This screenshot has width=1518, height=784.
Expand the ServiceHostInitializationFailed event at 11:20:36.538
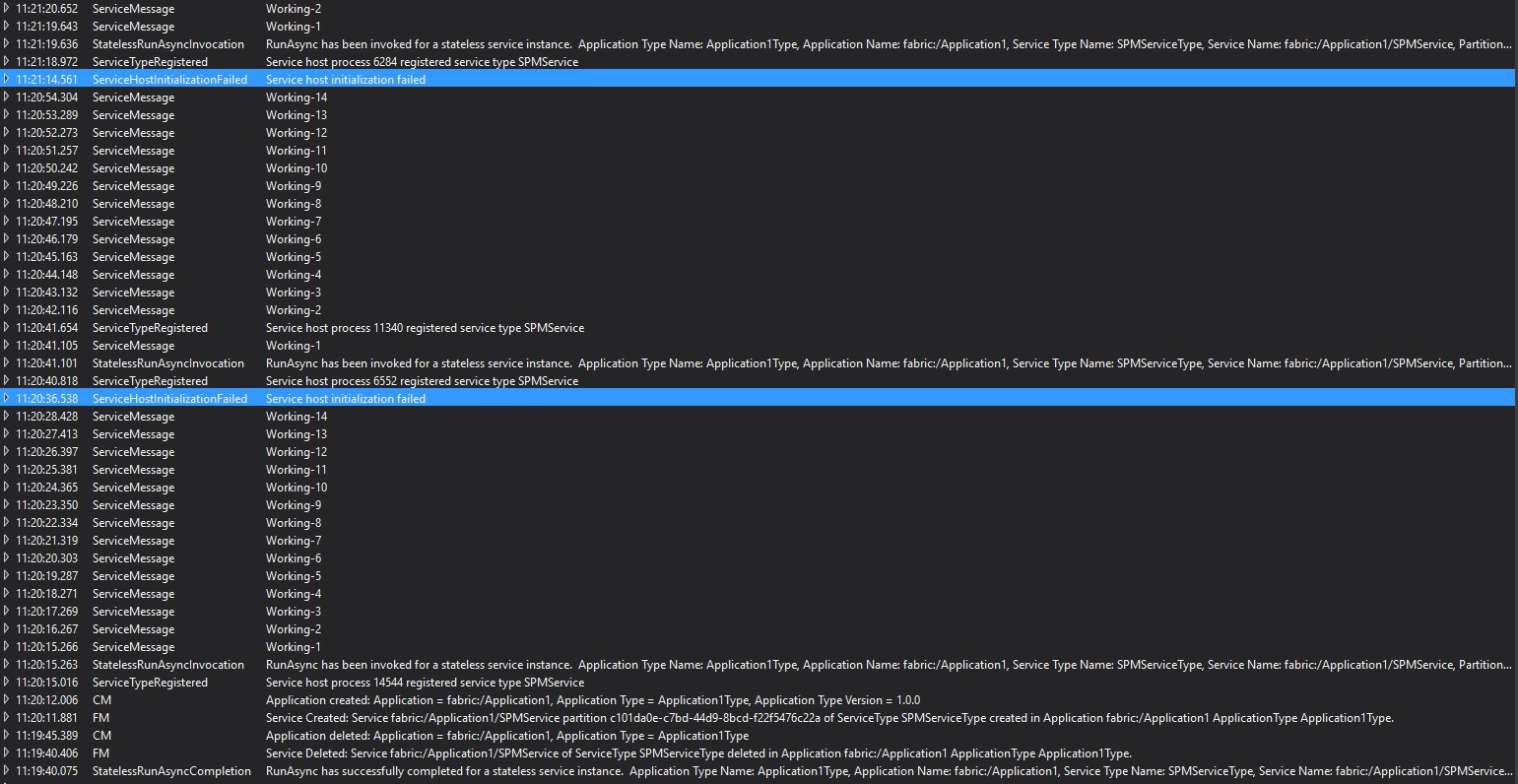coord(7,398)
